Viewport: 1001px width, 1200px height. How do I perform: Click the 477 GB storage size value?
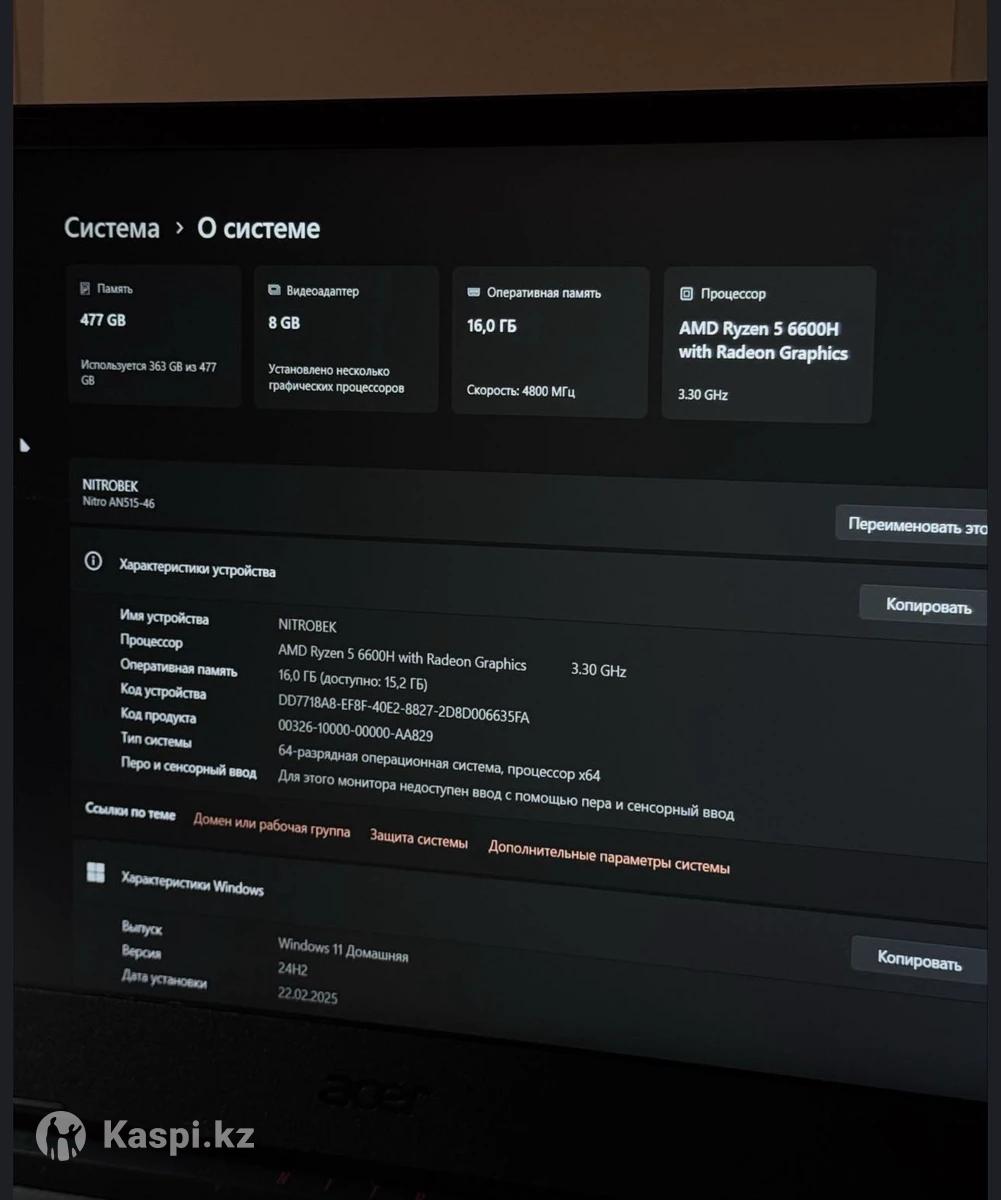coord(103,321)
